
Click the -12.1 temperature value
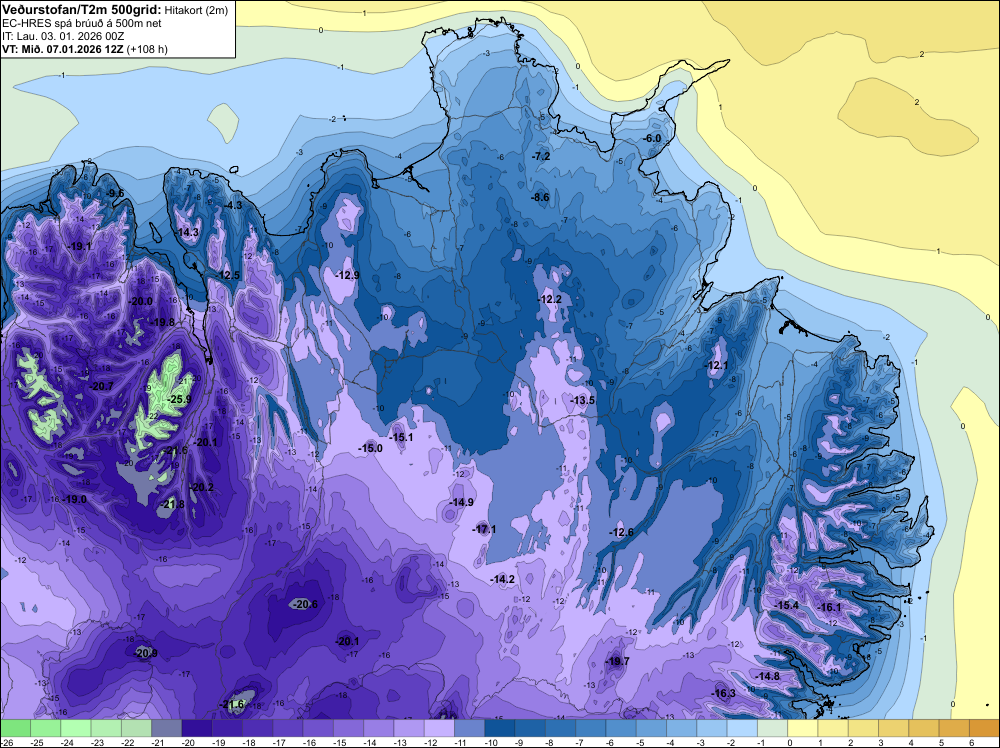pyautogui.click(x=716, y=365)
